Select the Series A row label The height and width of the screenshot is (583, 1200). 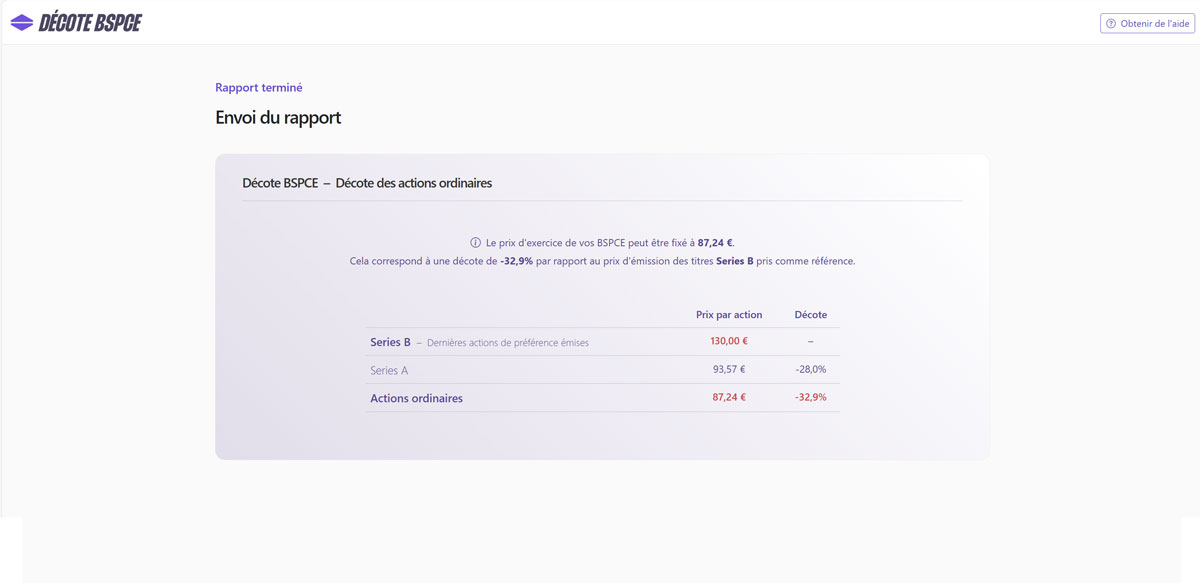pos(389,370)
